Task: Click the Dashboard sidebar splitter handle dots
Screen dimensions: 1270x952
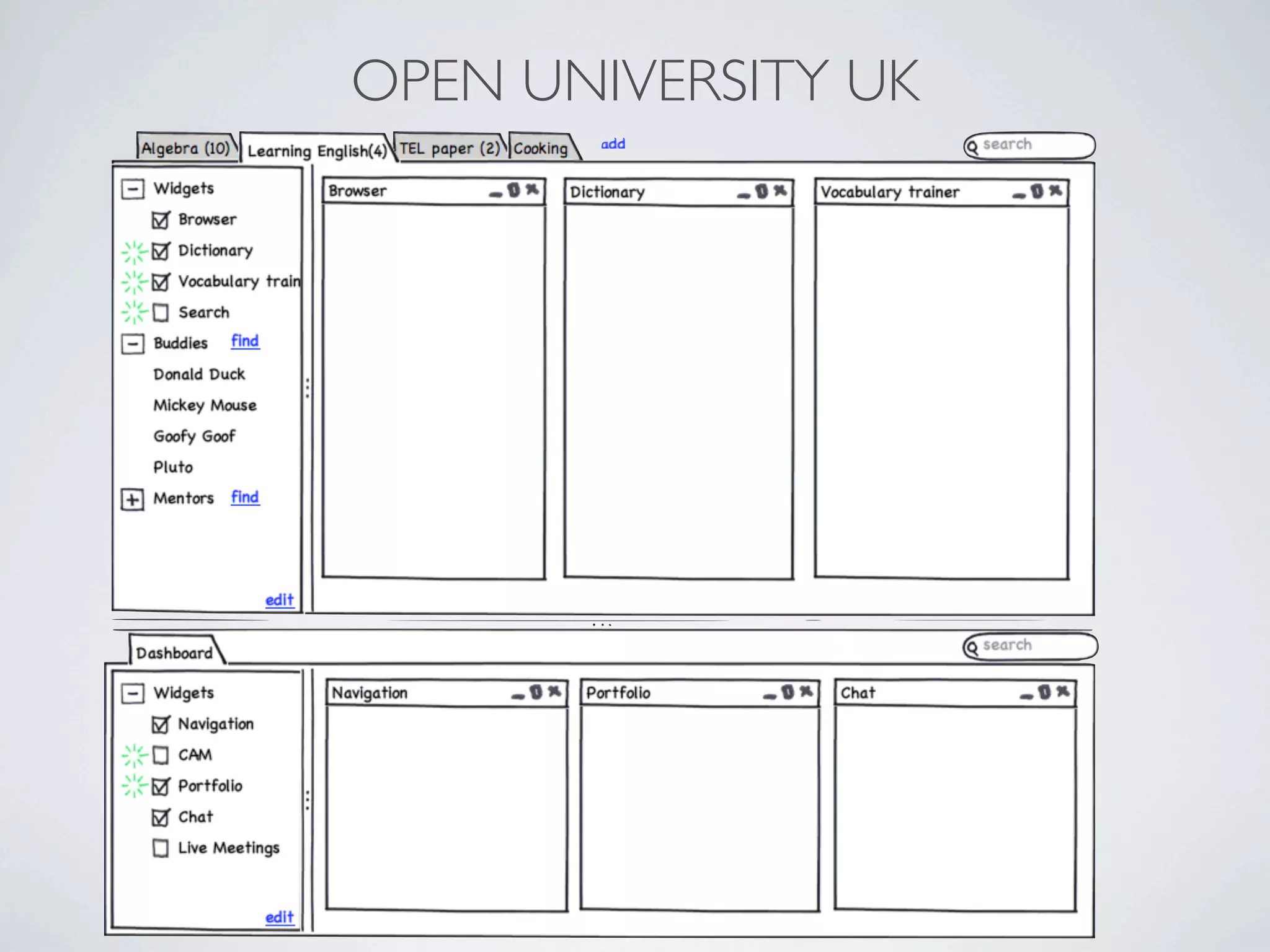Action: [308, 800]
